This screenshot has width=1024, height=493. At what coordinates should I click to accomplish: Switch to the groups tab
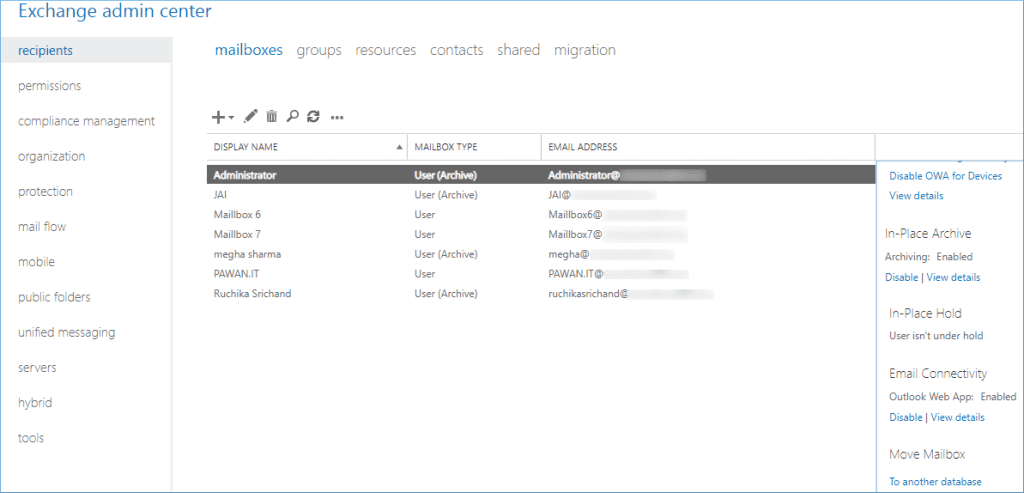point(318,50)
